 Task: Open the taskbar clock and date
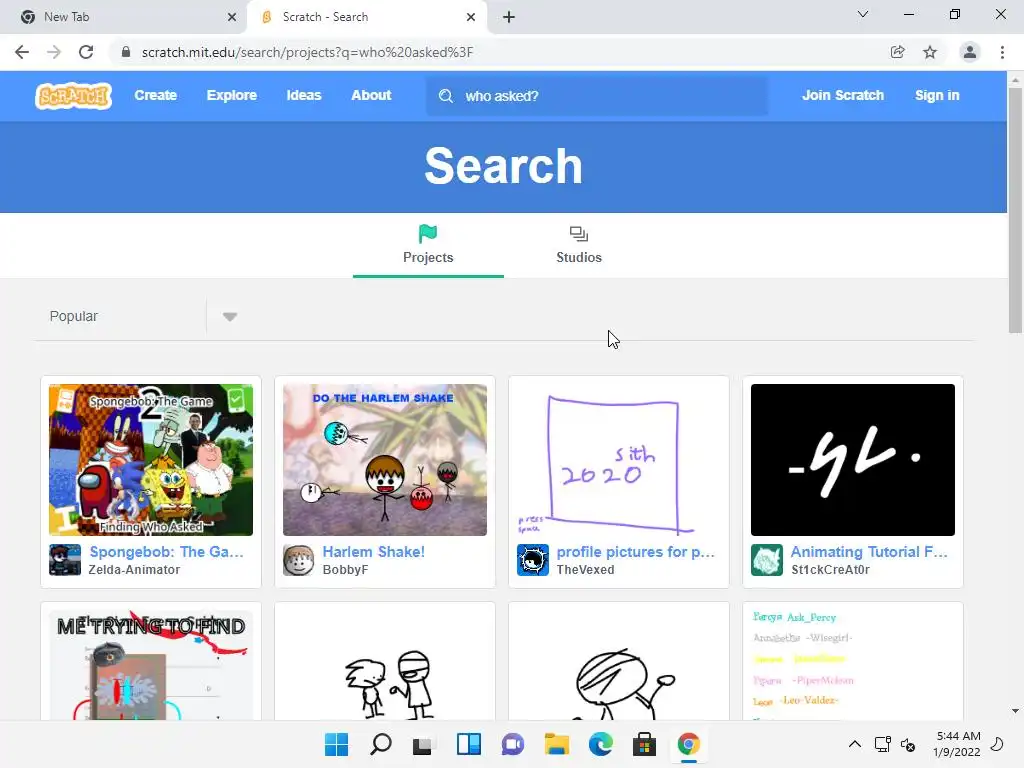point(957,744)
